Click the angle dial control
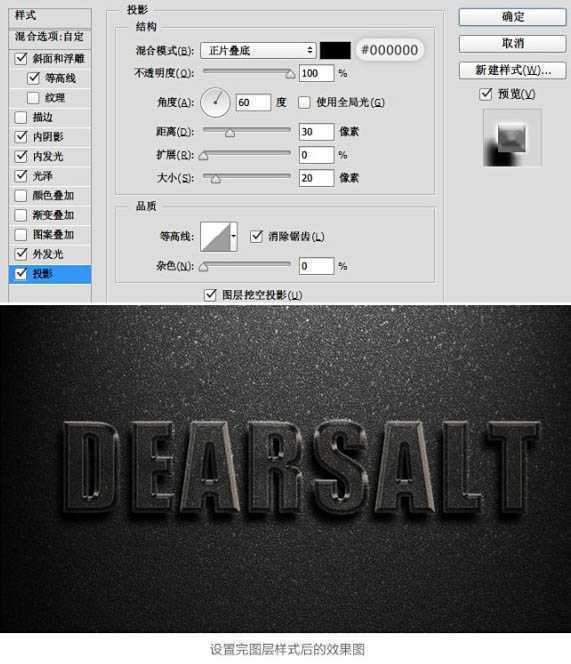This screenshot has width=571, height=664. point(215,102)
